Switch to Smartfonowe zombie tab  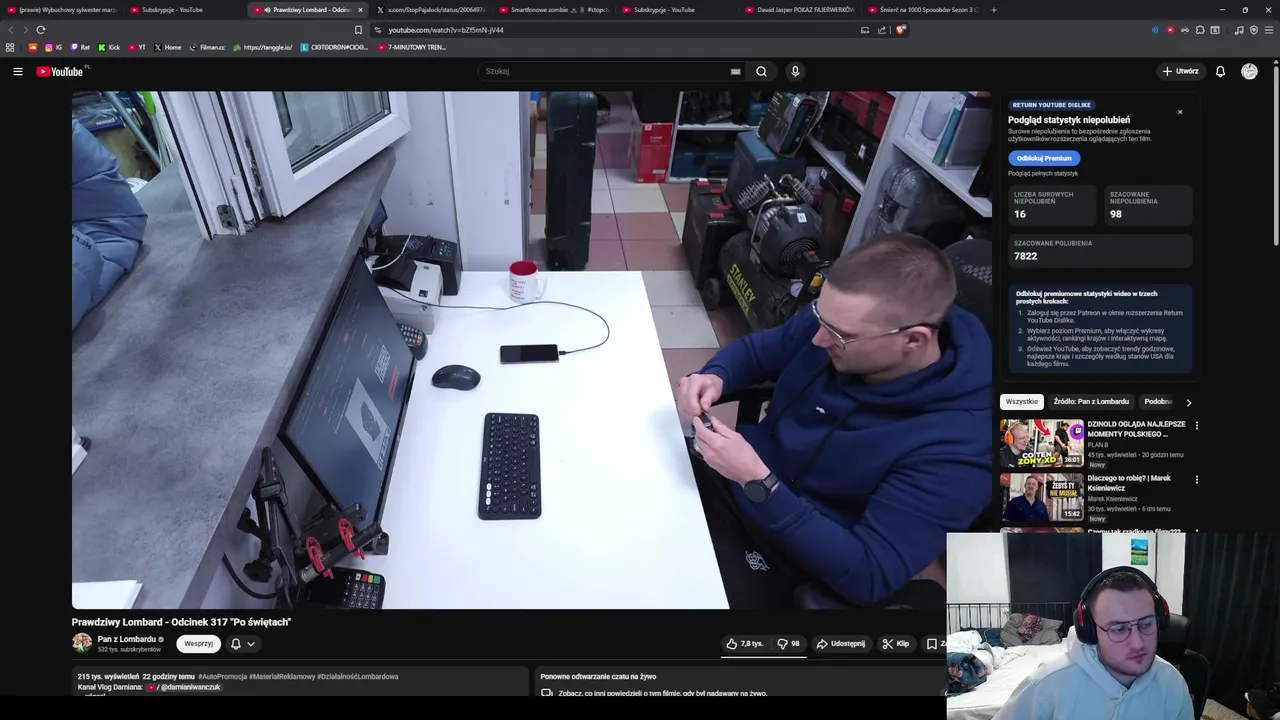[x=554, y=10]
